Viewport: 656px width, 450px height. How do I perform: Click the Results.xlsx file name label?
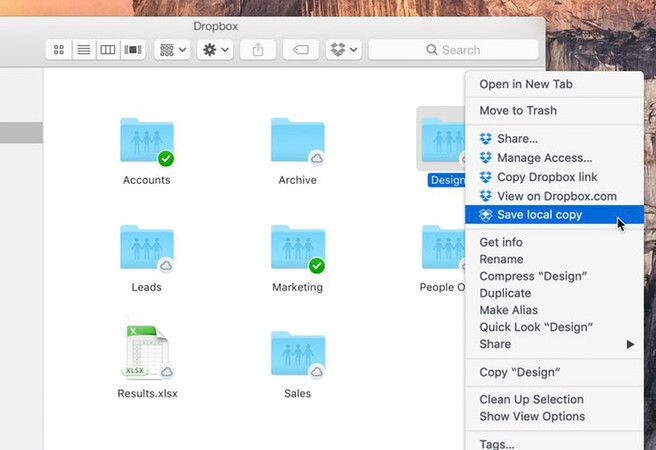coord(148,394)
